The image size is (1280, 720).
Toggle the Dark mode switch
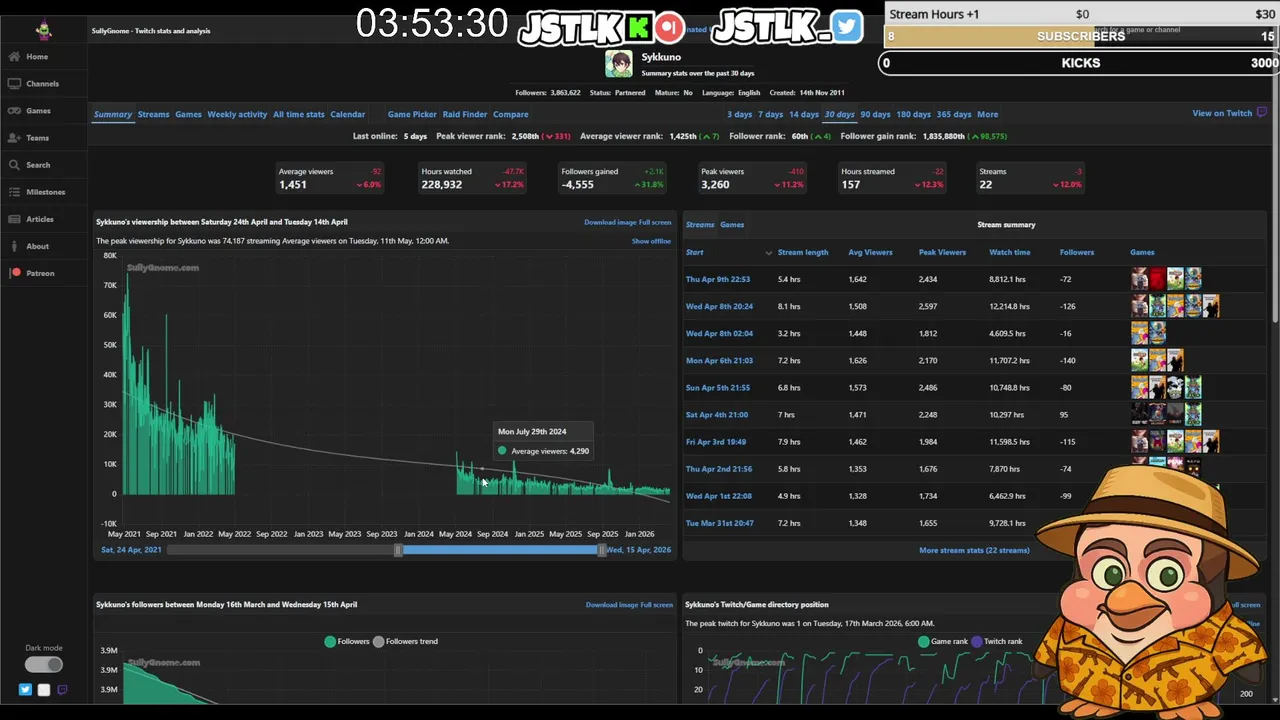point(44,664)
